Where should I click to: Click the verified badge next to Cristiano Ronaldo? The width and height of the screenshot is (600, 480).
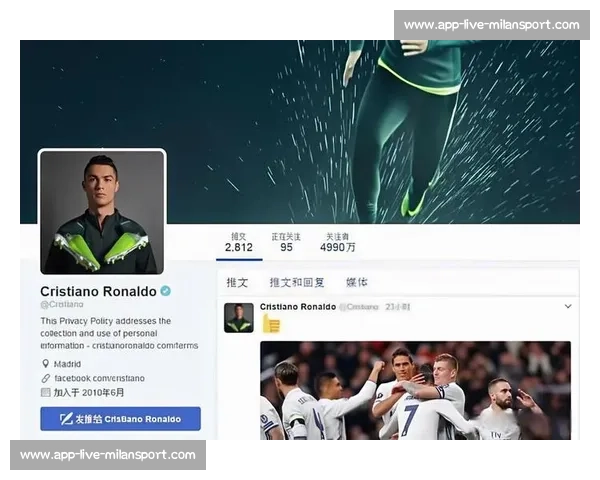(x=166, y=291)
